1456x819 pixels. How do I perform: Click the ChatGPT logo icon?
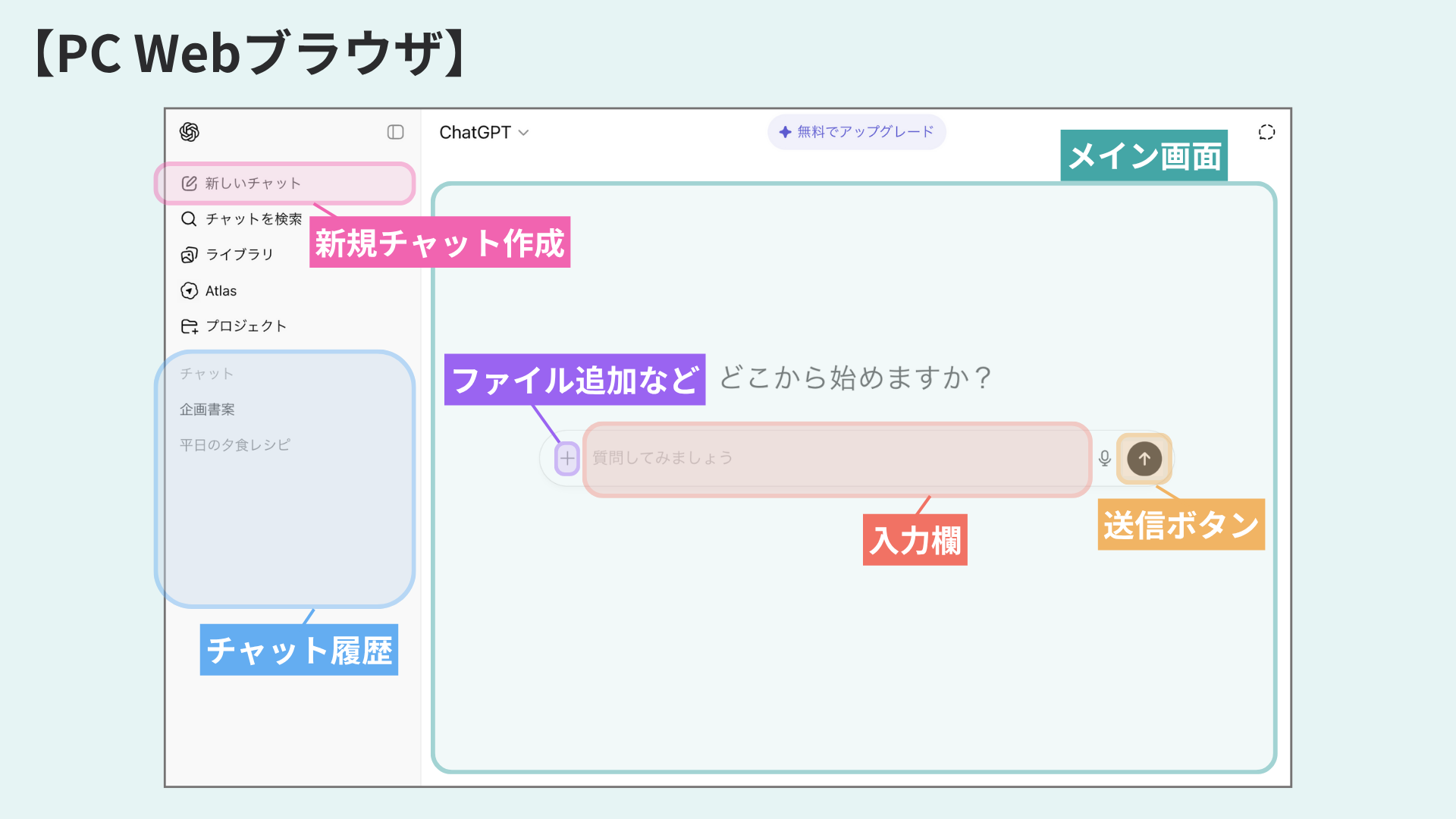point(190,132)
